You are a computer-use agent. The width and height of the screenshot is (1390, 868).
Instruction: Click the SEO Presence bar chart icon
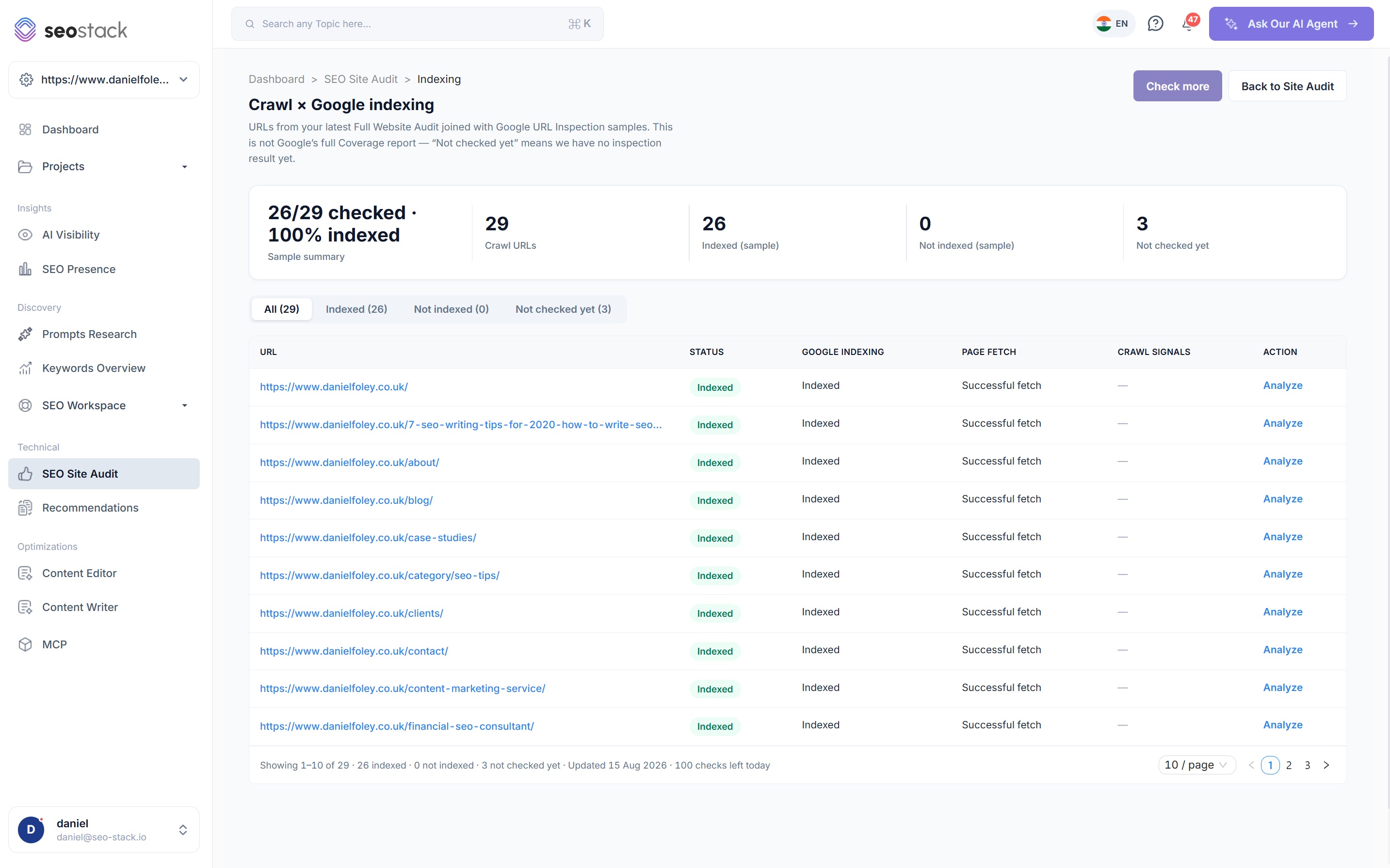pyautogui.click(x=25, y=269)
